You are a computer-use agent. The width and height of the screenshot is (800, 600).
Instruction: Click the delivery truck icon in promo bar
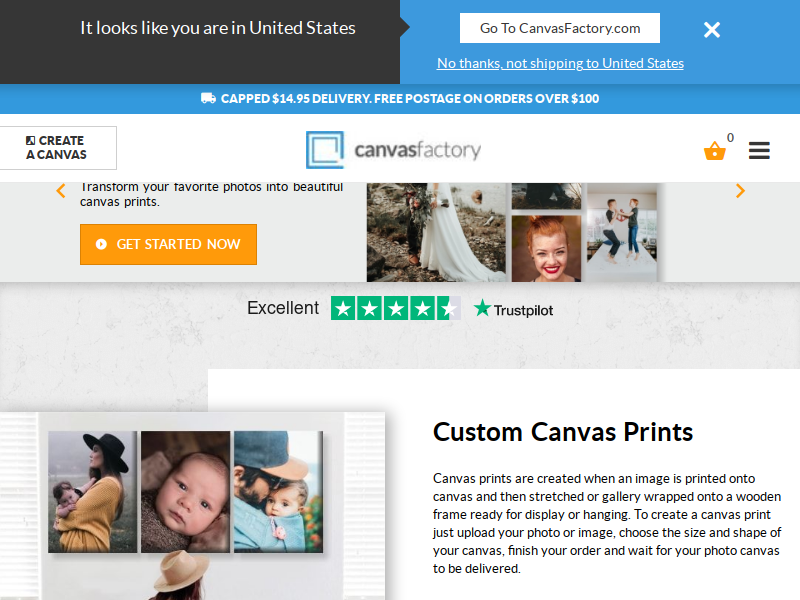(x=208, y=98)
